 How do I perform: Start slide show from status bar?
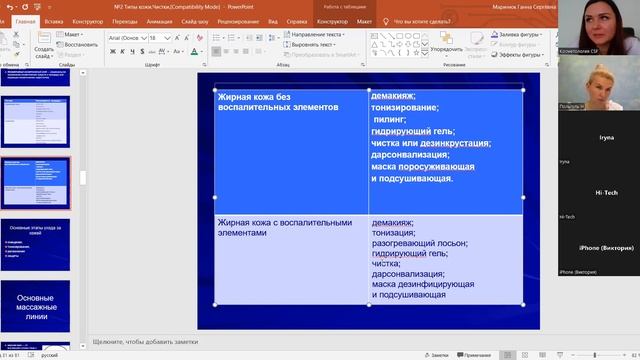(560, 355)
